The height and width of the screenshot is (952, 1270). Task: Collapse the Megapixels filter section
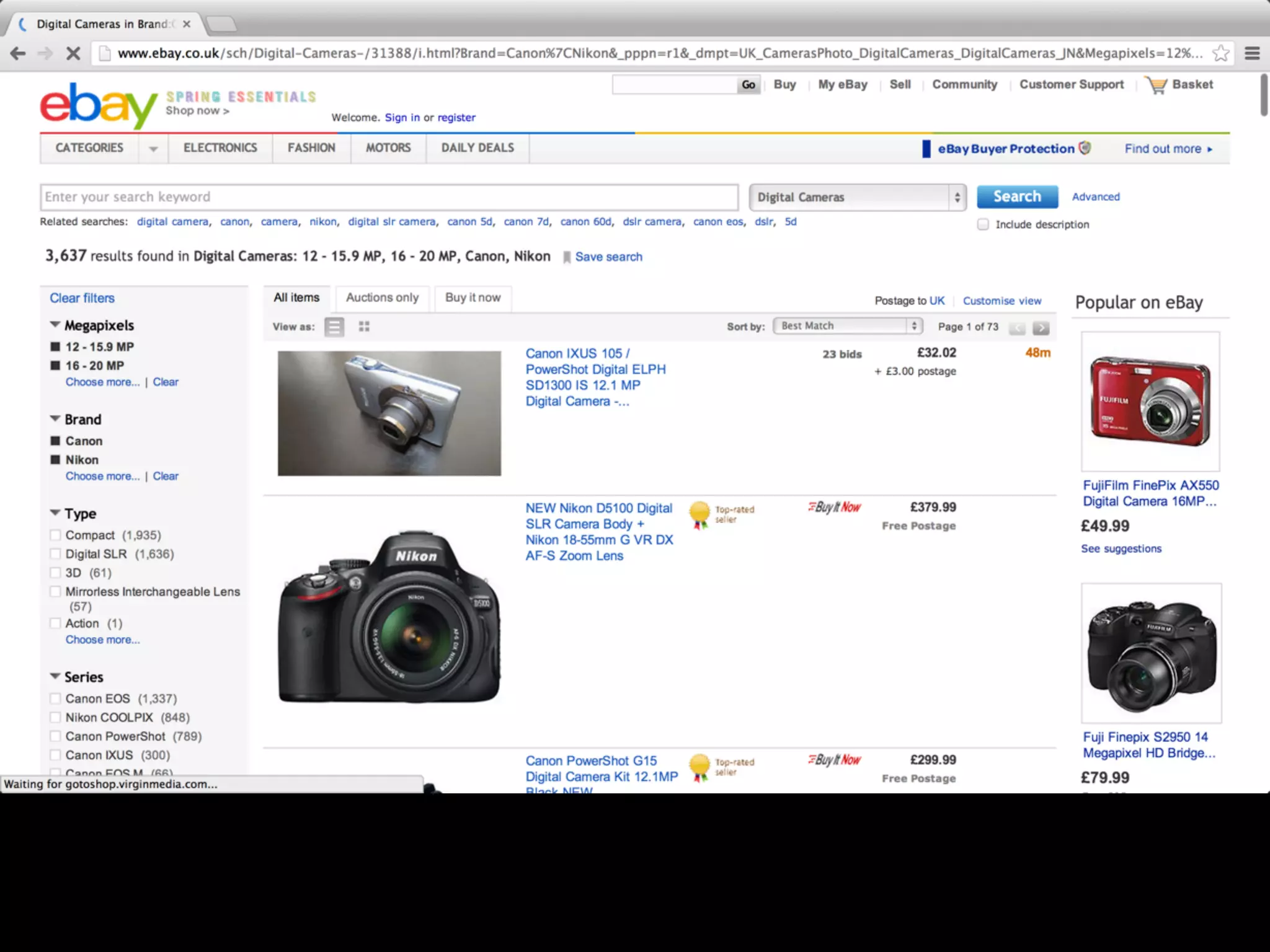[x=55, y=325]
